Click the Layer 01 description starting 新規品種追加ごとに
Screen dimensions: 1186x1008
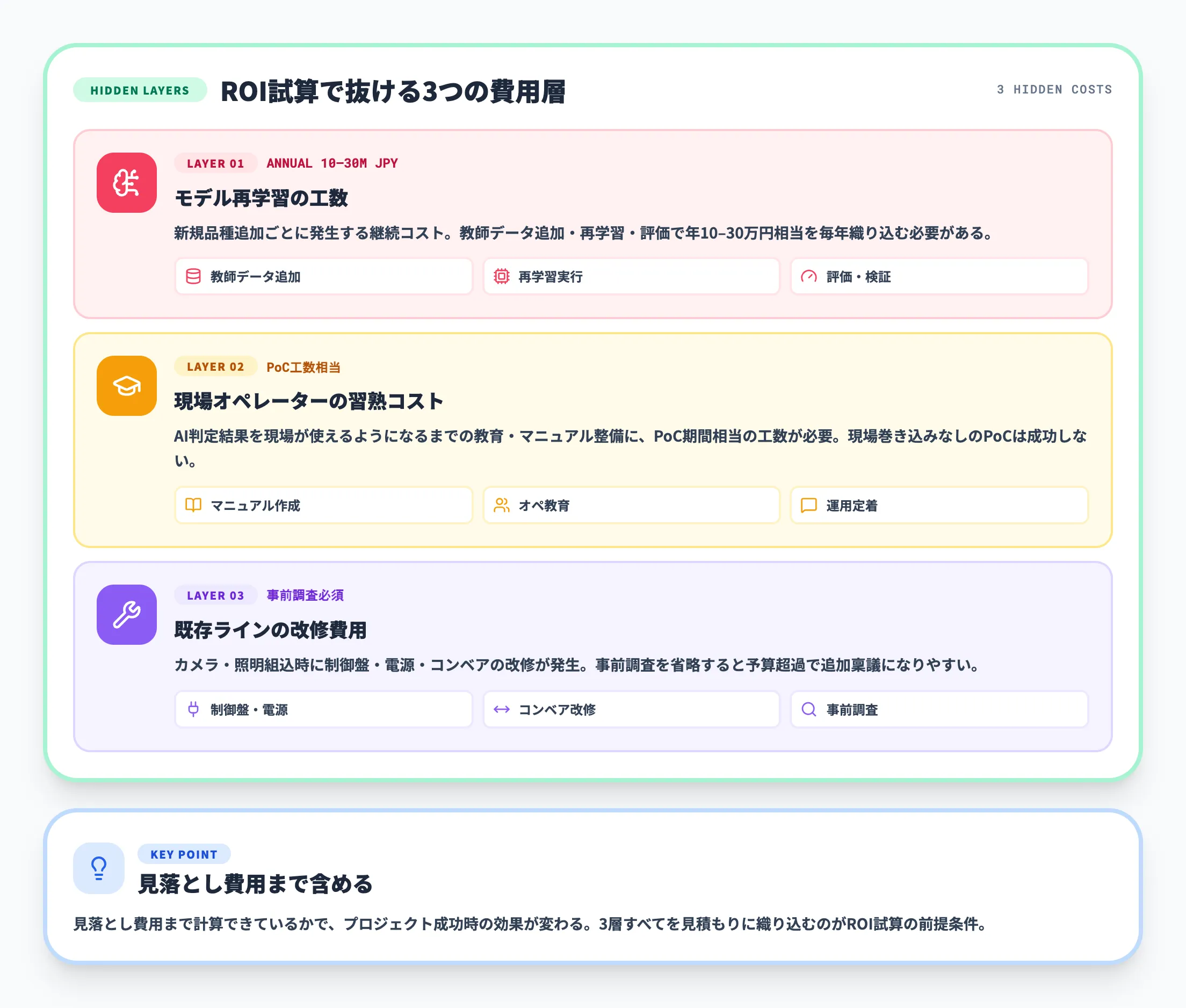click(x=584, y=233)
